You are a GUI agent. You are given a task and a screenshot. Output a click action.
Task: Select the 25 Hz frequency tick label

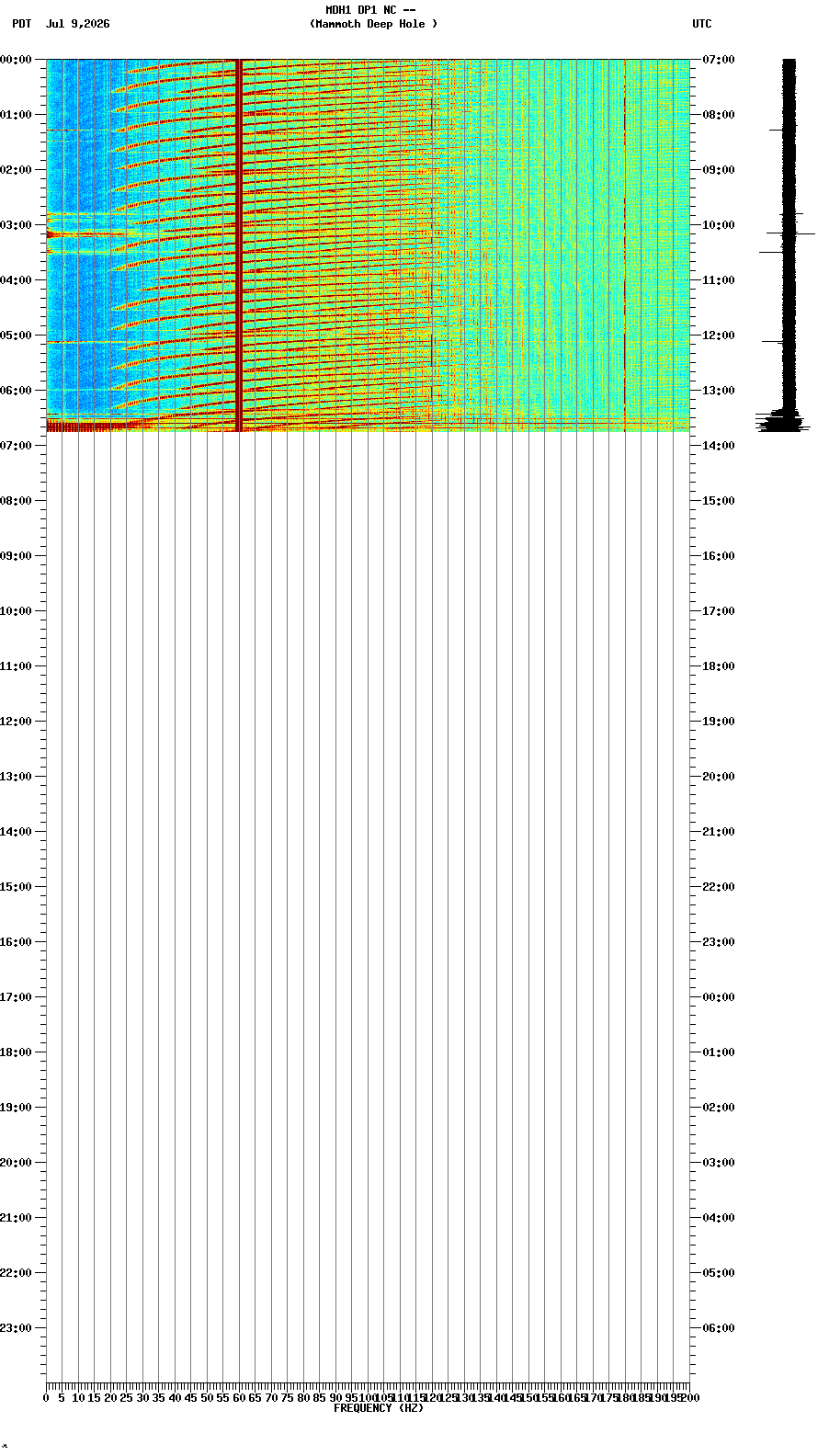(x=126, y=1398)
